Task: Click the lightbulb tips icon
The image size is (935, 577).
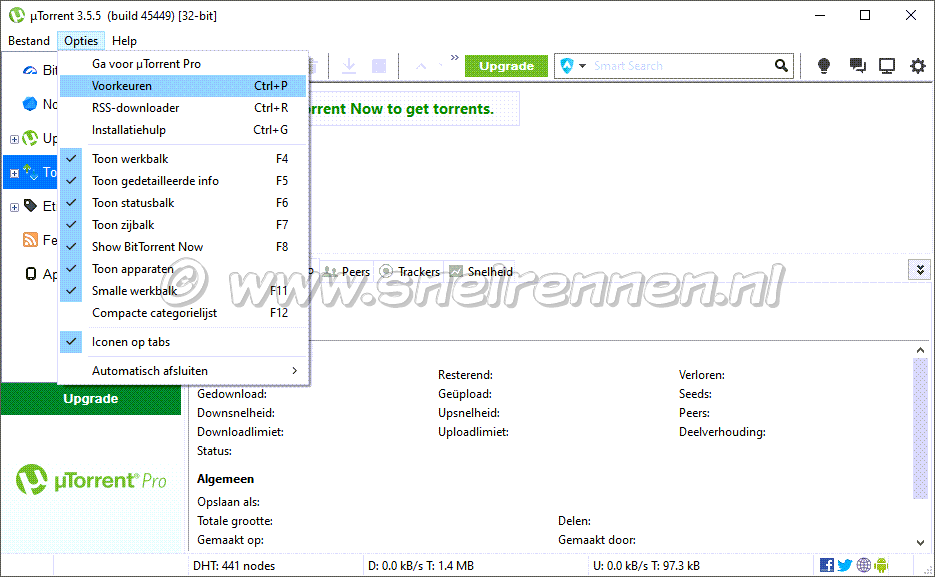Action: [823, 66]
